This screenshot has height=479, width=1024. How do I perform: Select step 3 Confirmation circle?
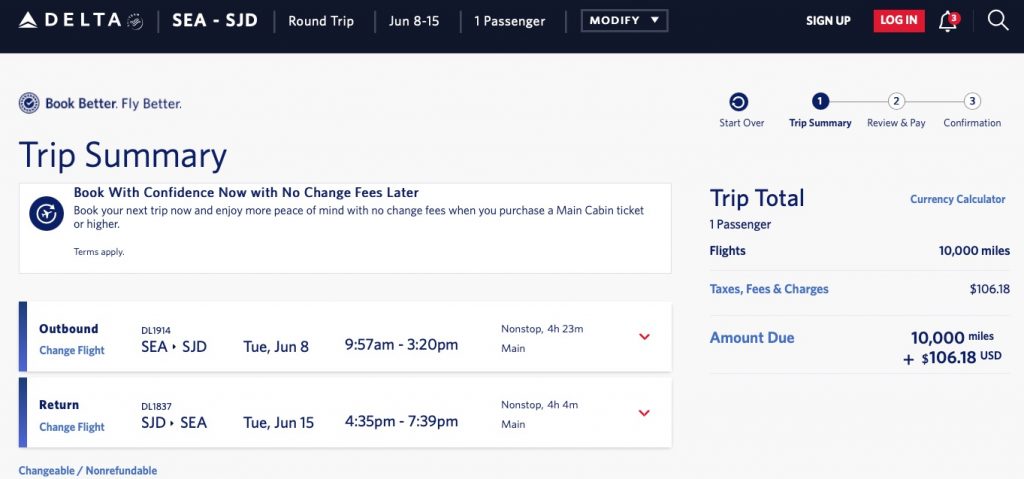click(x=972, y=101)
